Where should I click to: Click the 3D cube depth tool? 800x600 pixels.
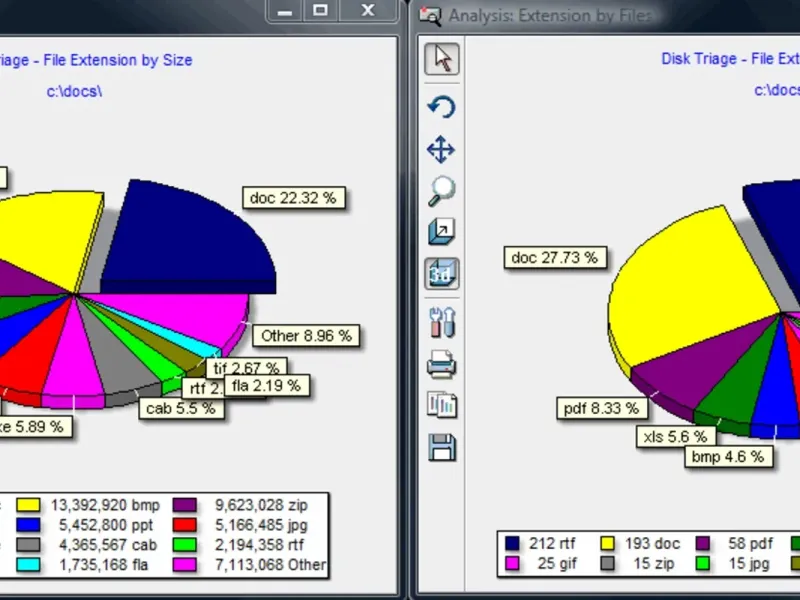[441, 232]
